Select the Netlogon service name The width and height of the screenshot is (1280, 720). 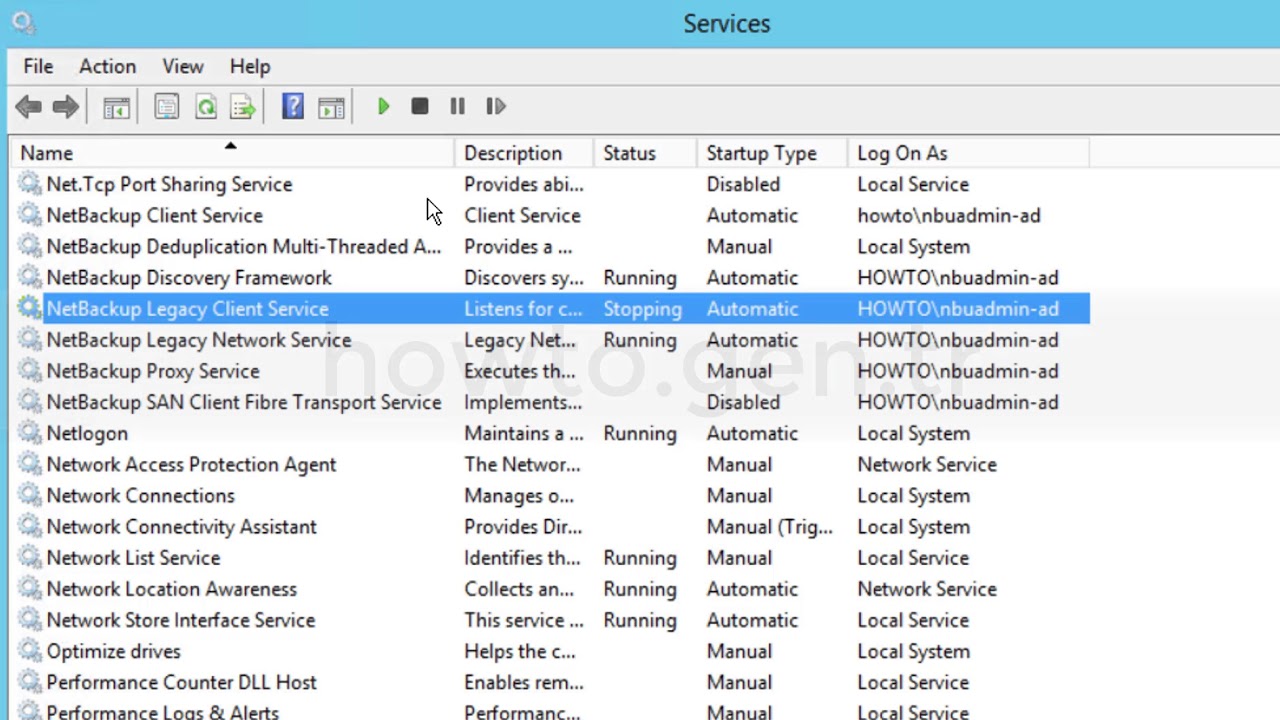click(x=87, y=433)
